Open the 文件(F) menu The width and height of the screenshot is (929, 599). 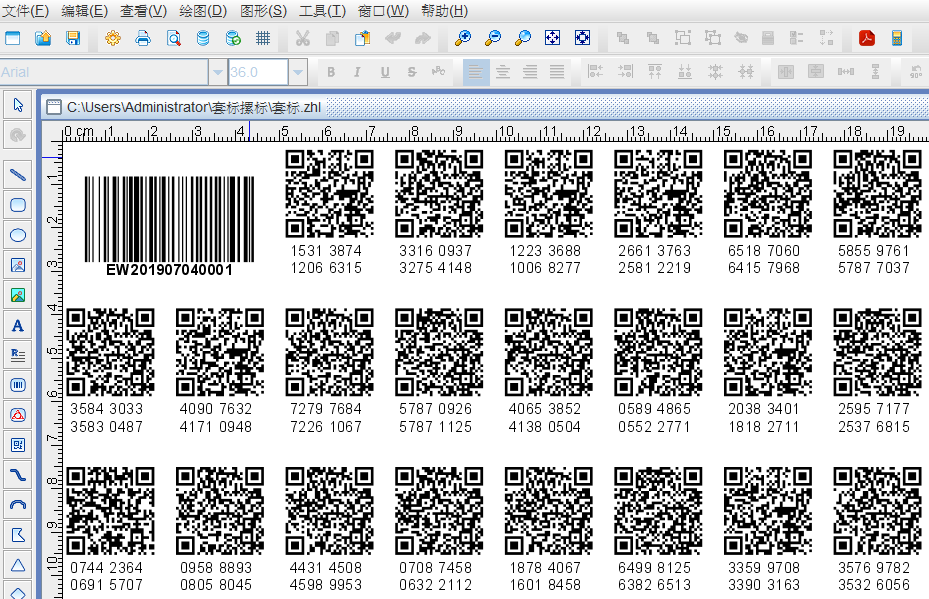point(26,11)
